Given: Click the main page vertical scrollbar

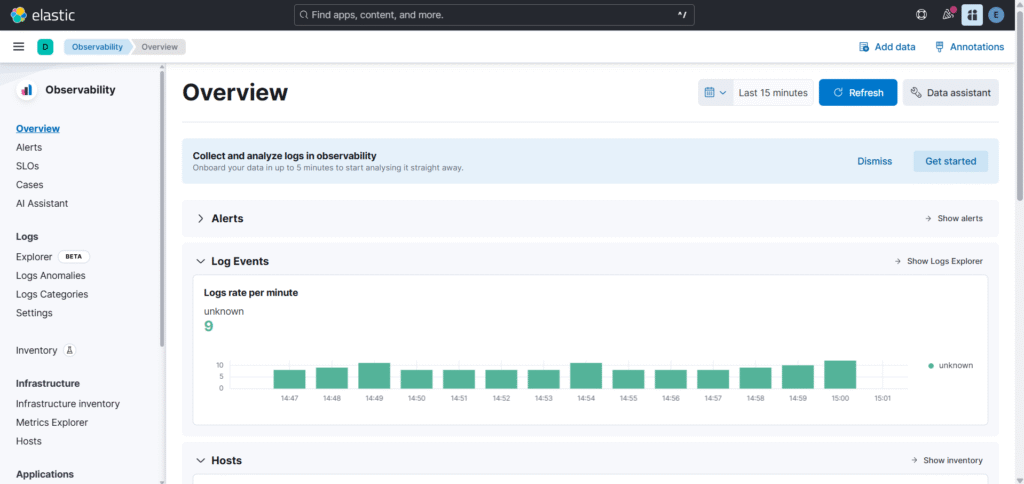Looking at the screenshot, I should 1019,105.
